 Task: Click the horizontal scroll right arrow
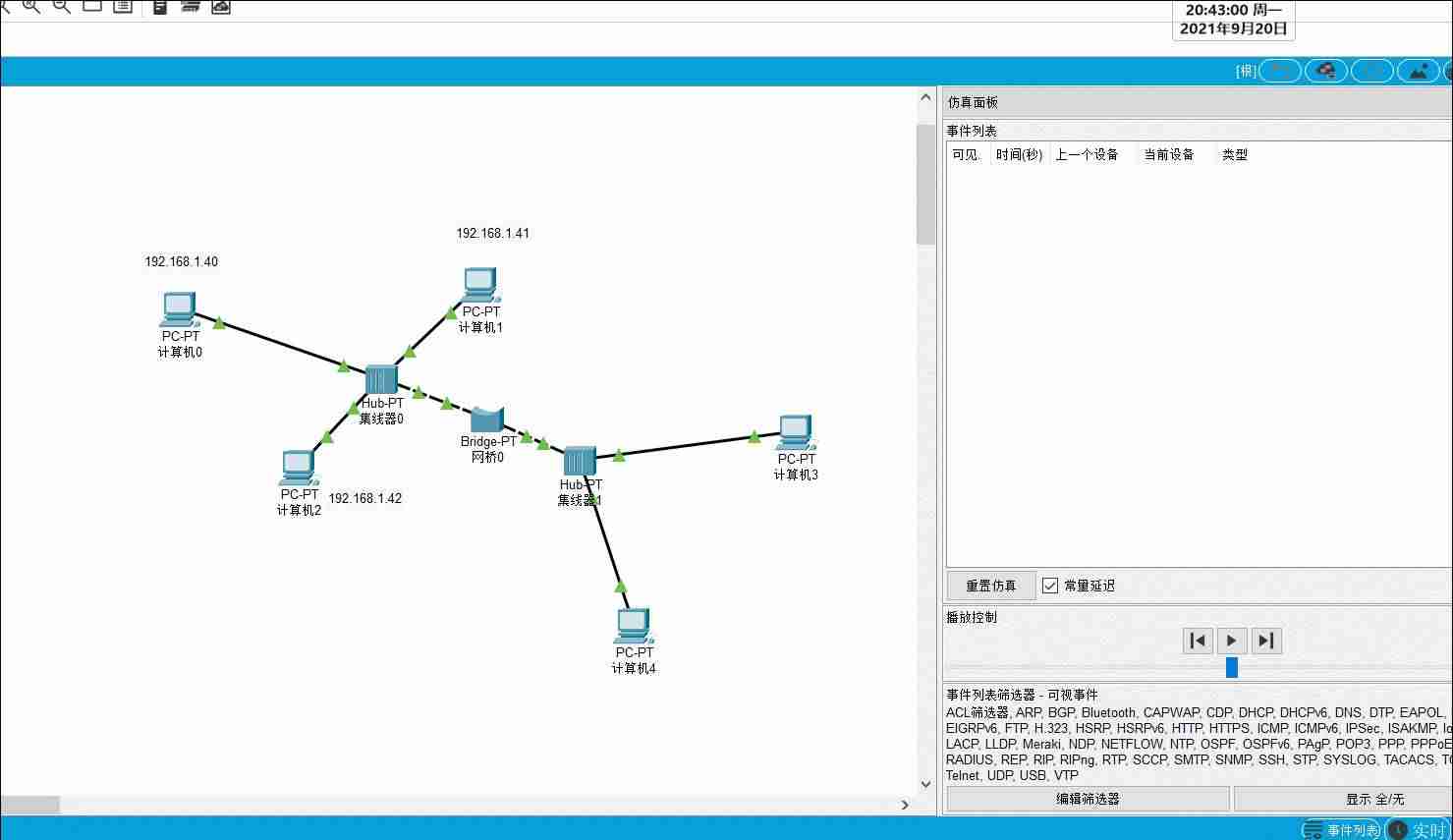[x=905, y=805]
